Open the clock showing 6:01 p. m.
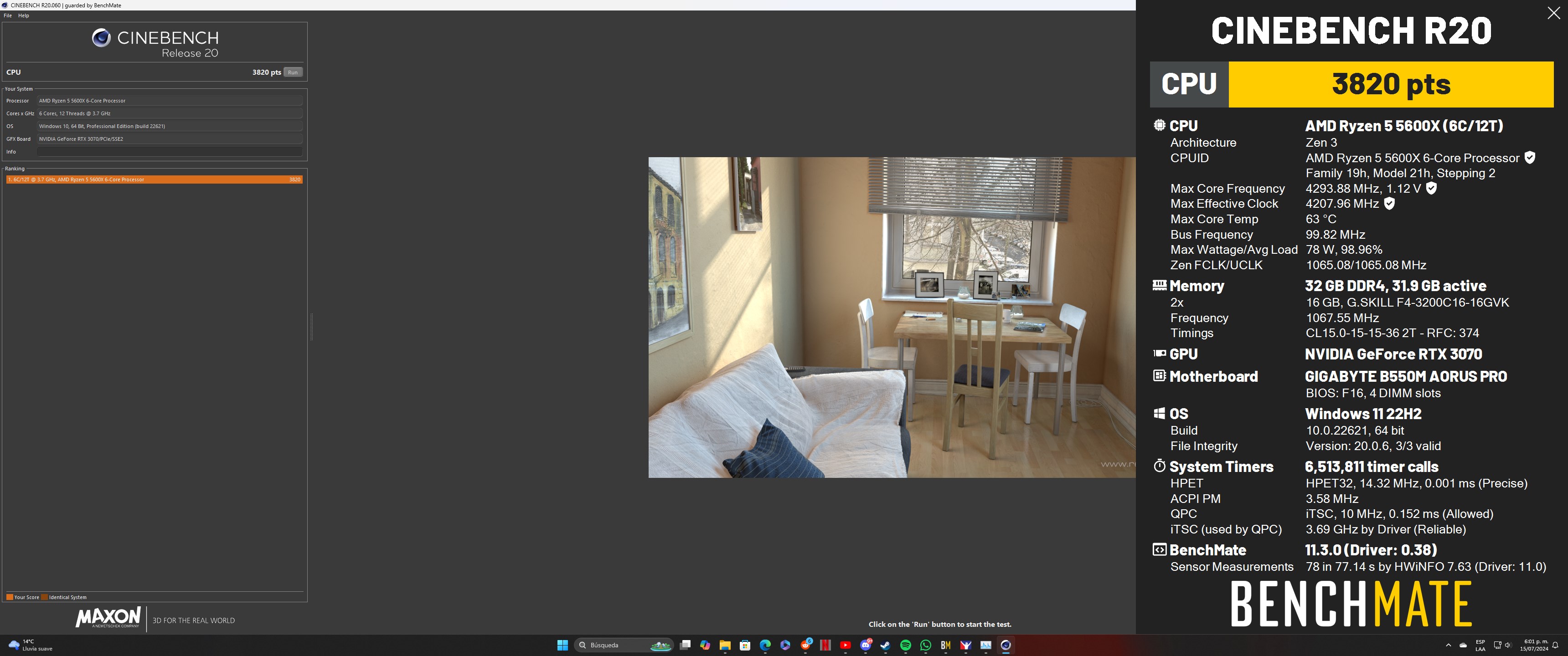 tap(1534, 645)
